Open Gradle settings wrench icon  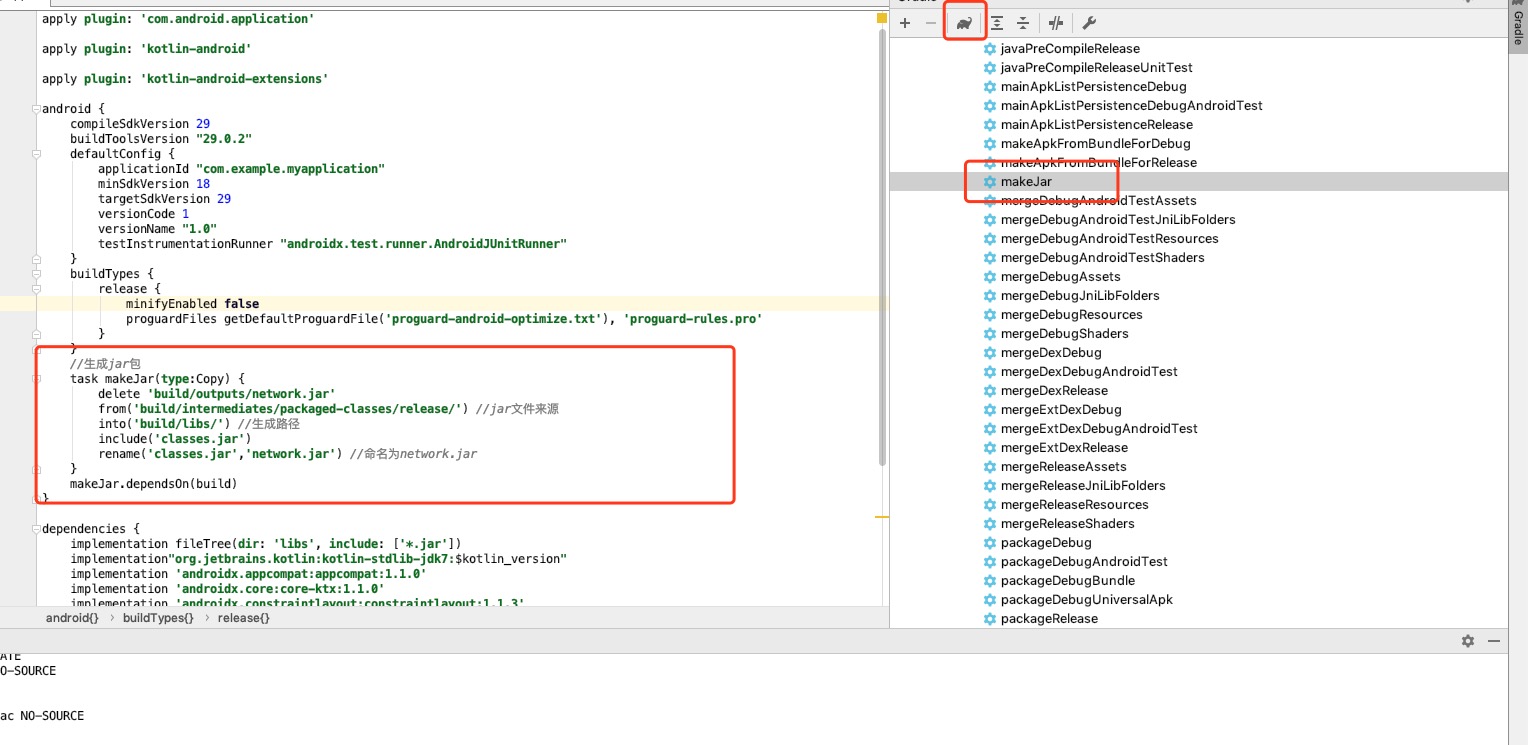(1090, 23)
